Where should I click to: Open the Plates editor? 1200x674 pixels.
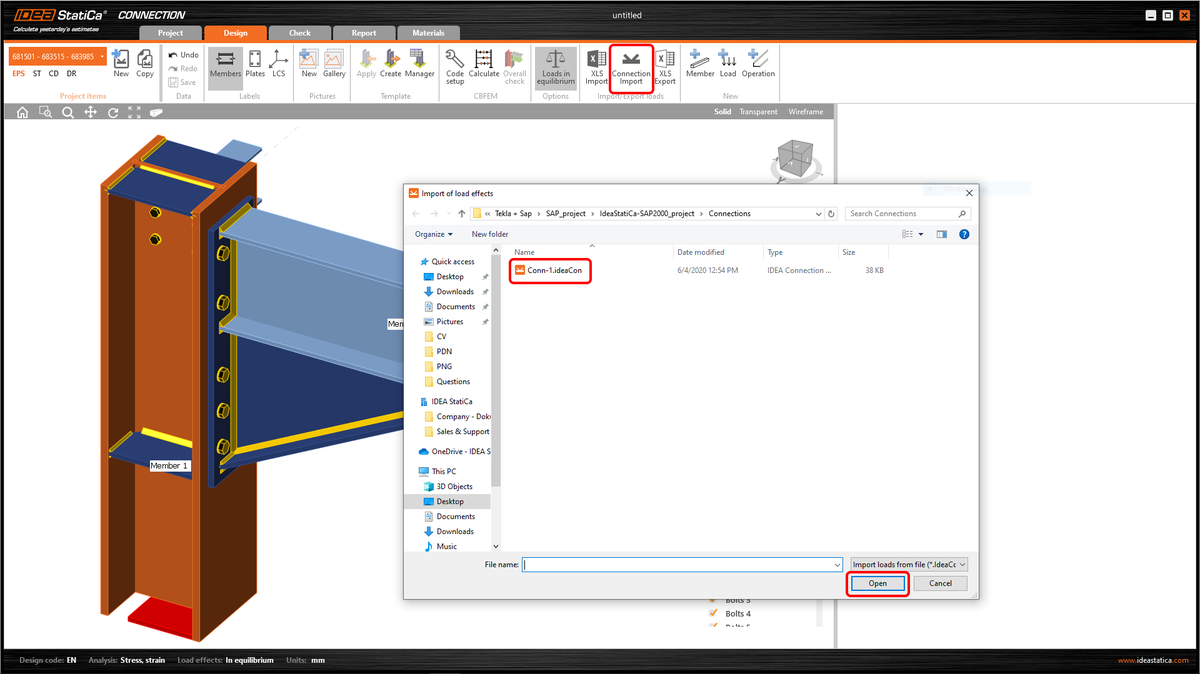(255, 65)
